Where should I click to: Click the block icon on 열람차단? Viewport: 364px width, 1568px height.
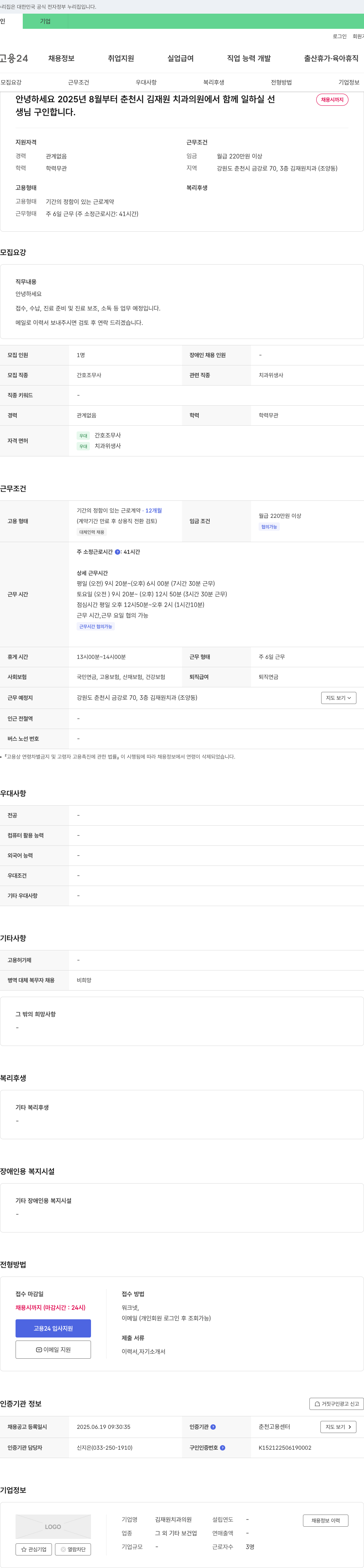point(63,1549)
